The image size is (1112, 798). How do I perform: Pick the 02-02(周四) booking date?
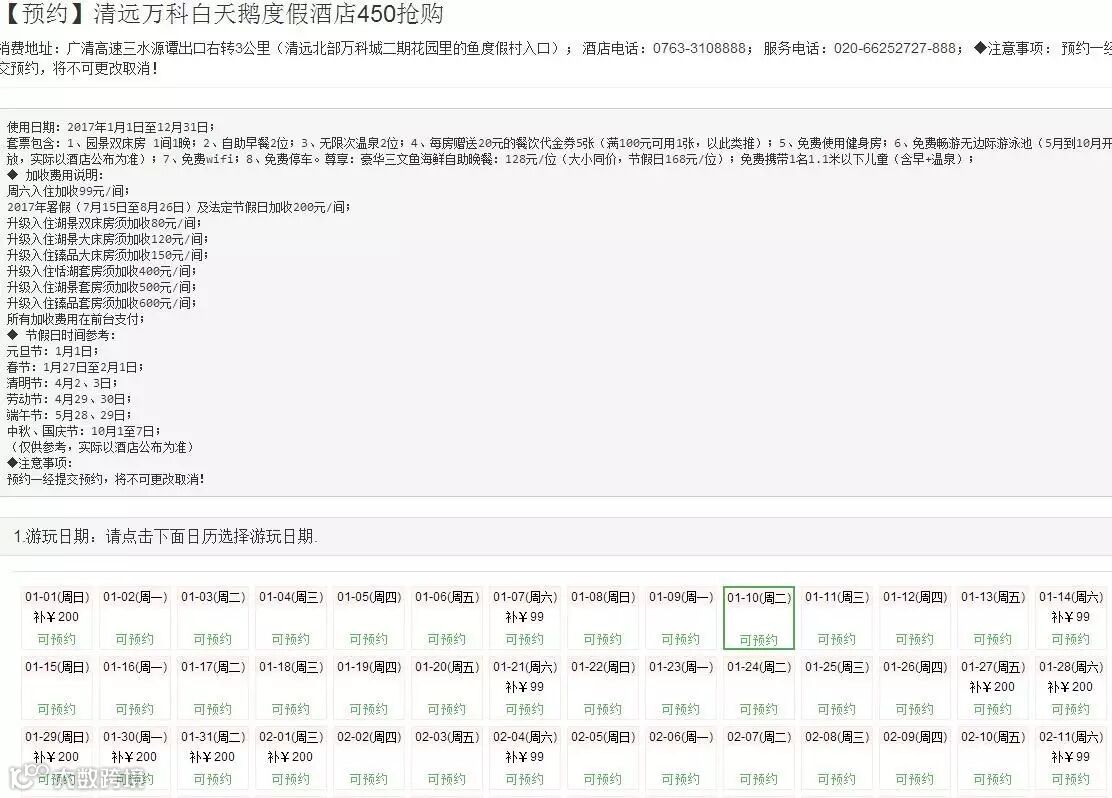pyautogui.click(x=369, y=758)
